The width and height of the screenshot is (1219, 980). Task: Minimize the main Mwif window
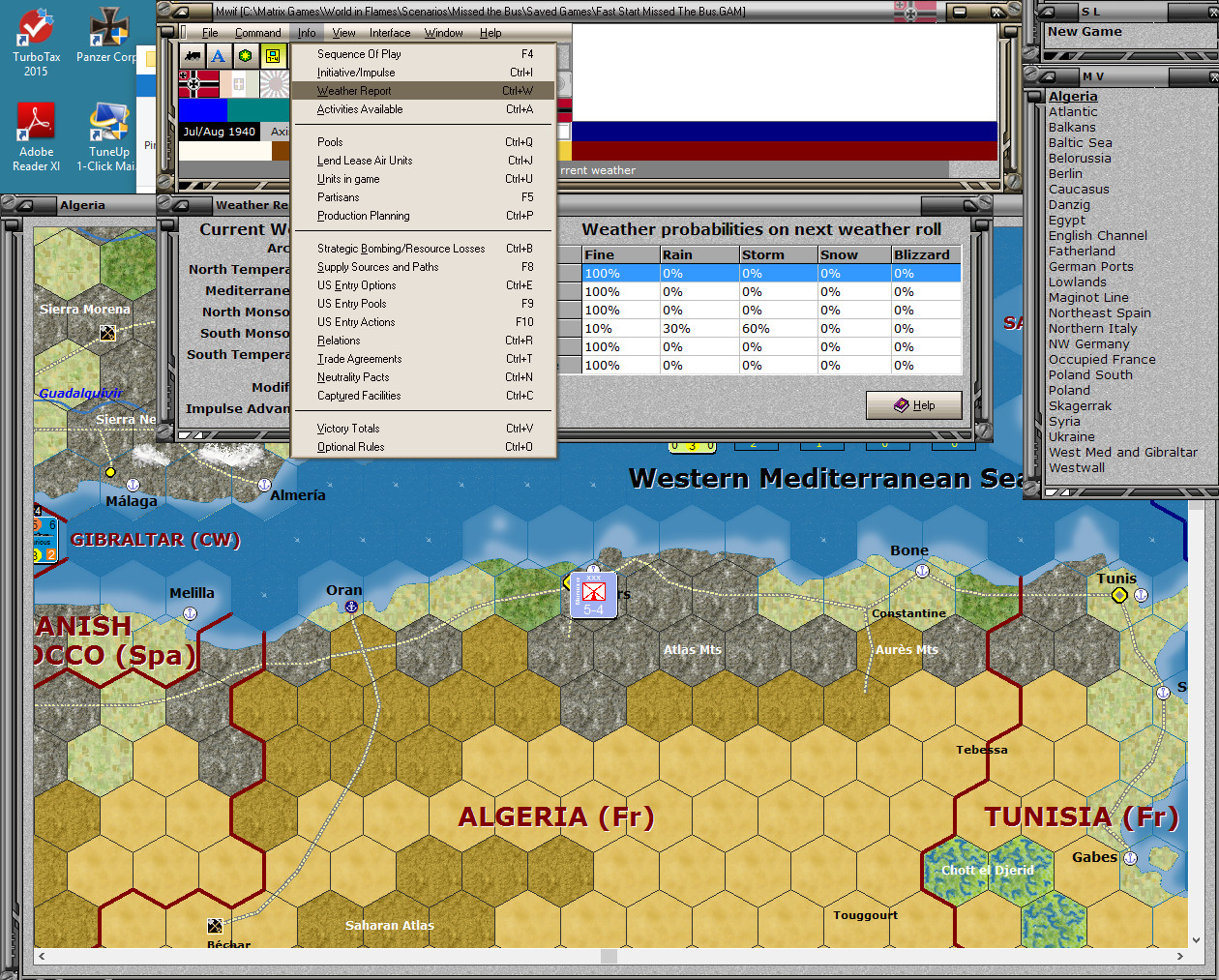(960, 12)
